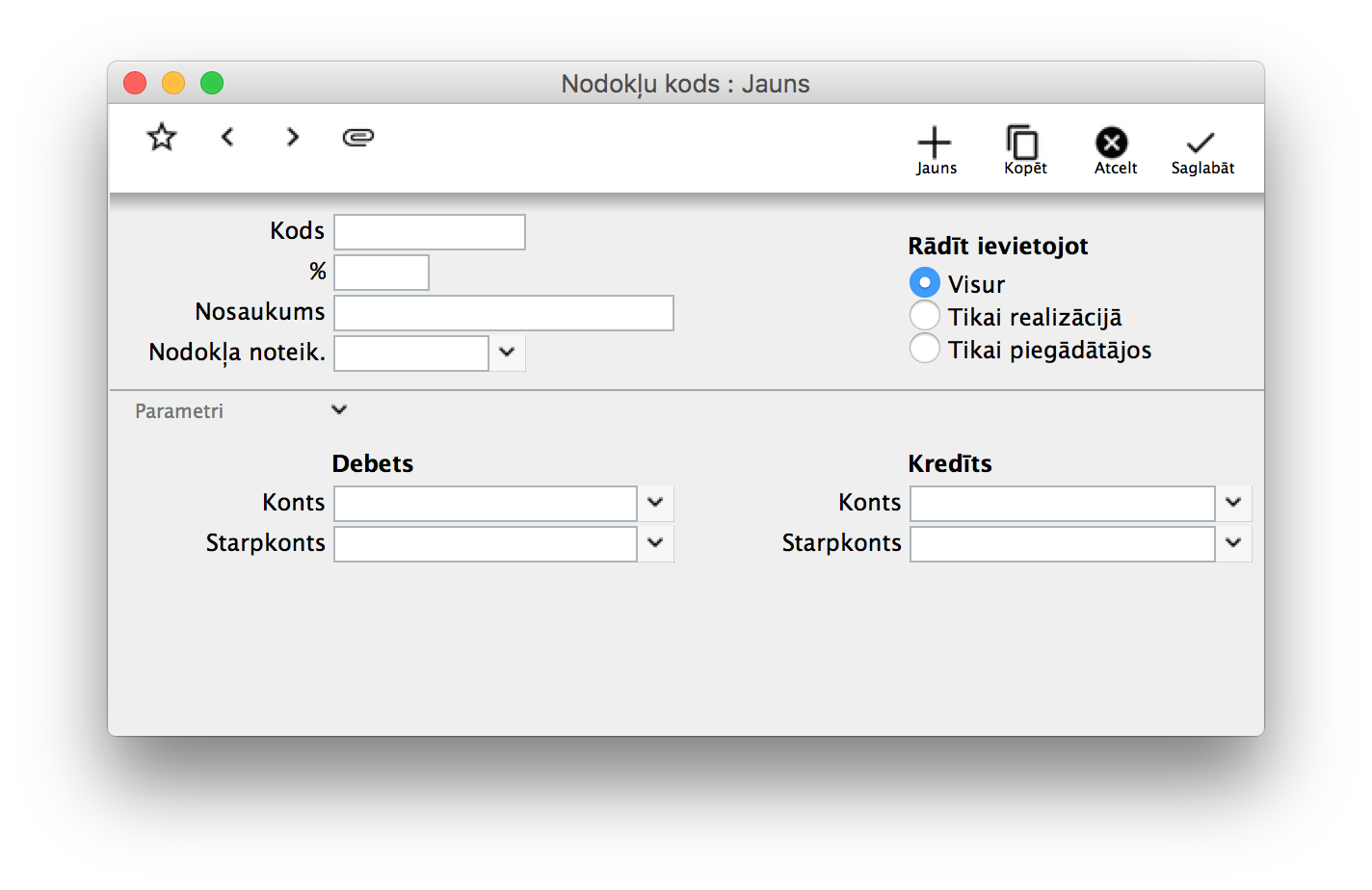The width and height of the screenshot is (1372, 890).
Task: Duplicate the record using Kopēt
Action: [x=1024, y=151]
